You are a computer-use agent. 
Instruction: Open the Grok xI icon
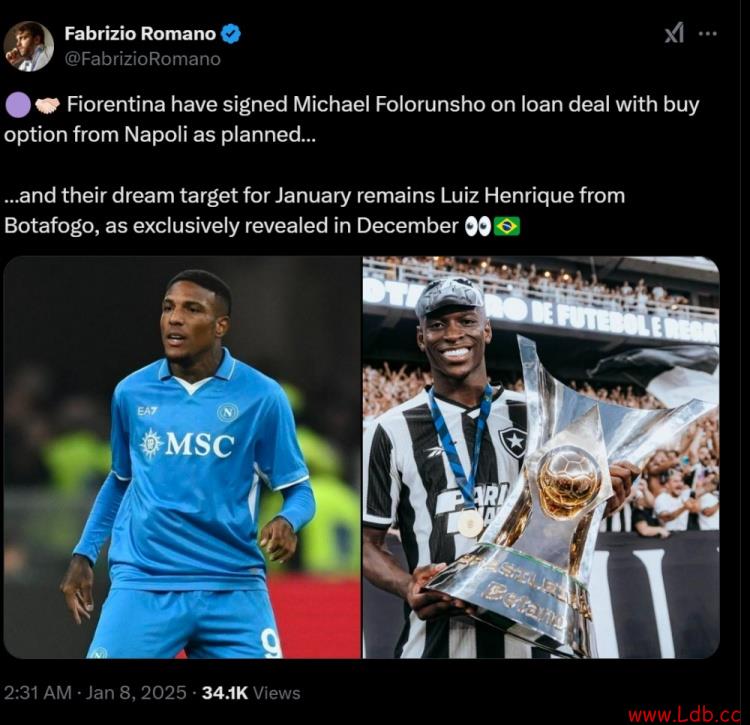point(674,33)
